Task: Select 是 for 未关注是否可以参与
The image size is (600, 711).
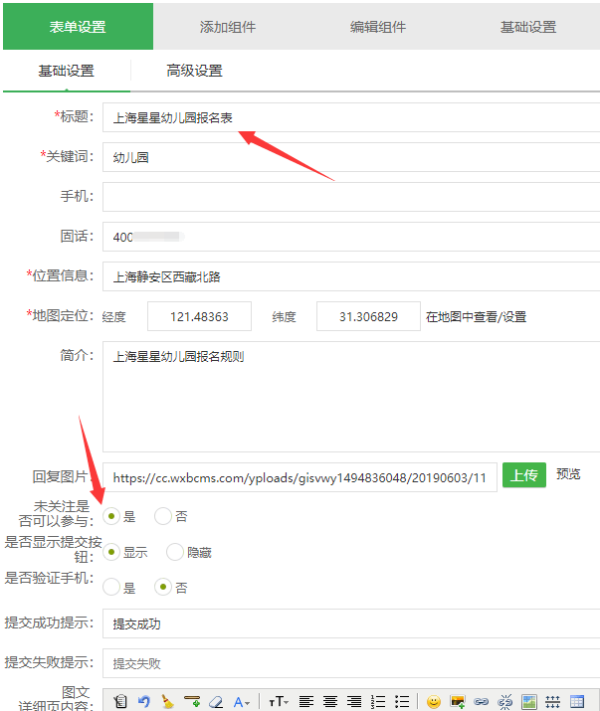Action: tap(111, 516)
